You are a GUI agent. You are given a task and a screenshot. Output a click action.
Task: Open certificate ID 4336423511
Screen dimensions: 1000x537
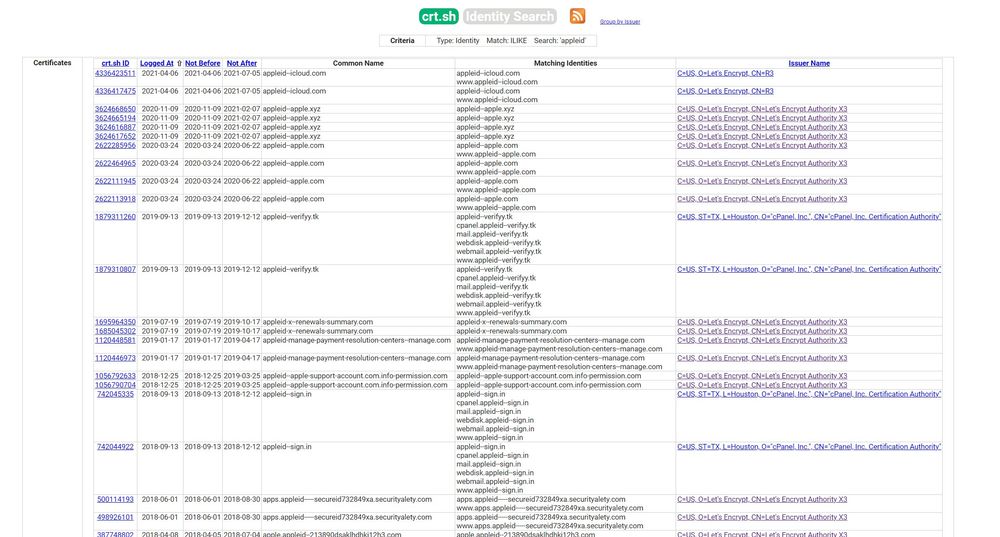[115, 73]
